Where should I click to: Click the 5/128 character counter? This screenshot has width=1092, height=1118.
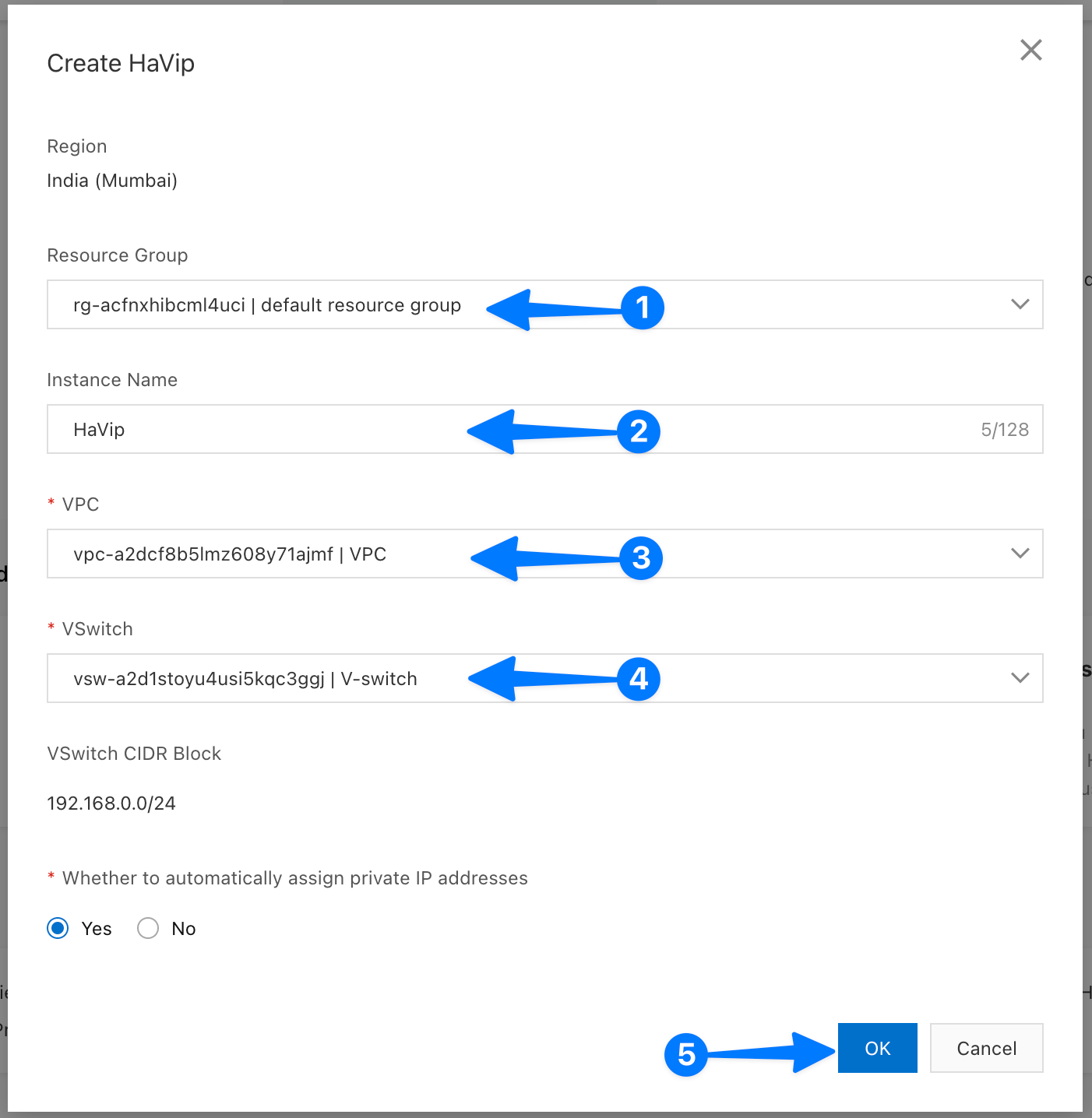point(1004,430)
